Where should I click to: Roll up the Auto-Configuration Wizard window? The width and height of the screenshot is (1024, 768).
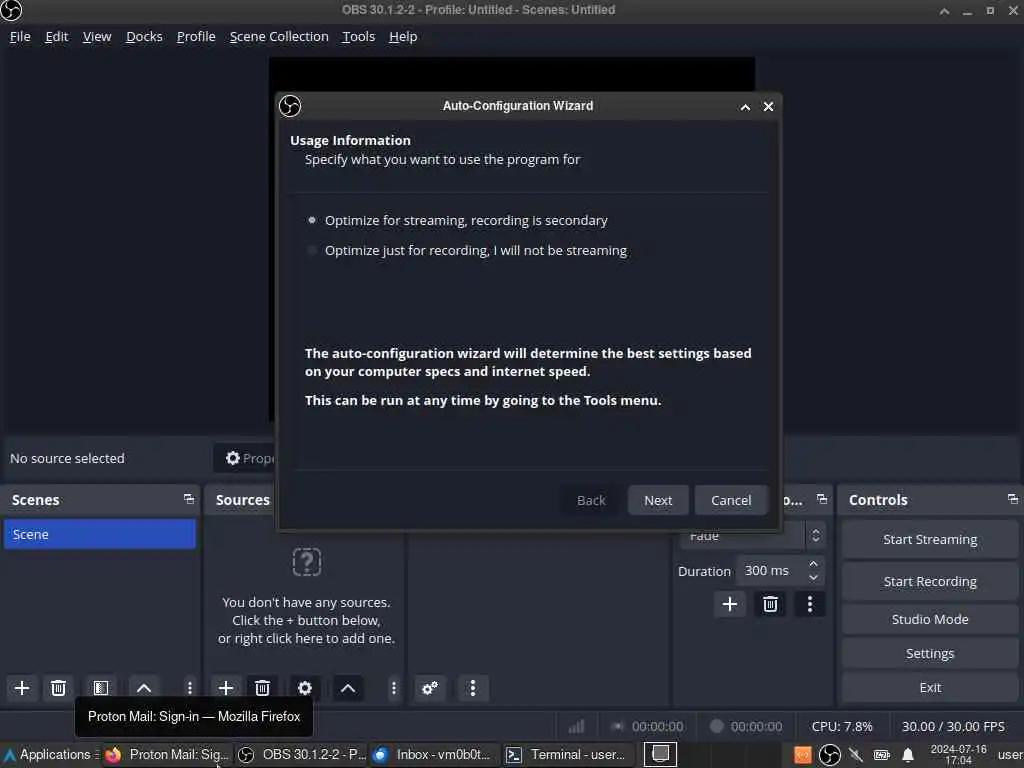pos(745,107)
